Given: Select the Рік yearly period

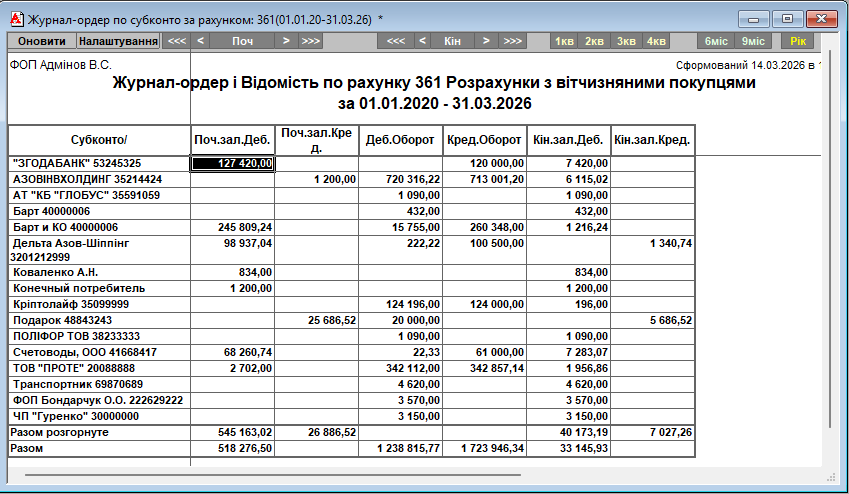Looking at the screenshot, I should pyautogui.click(x=798, y=41).
